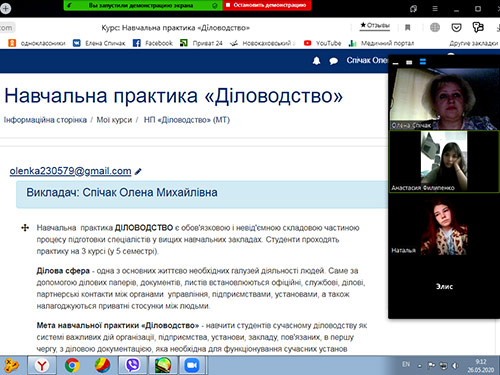Screen dimensions: 500x375
Task: Click the Action Center flag tray icon
Action: [432, 366]
